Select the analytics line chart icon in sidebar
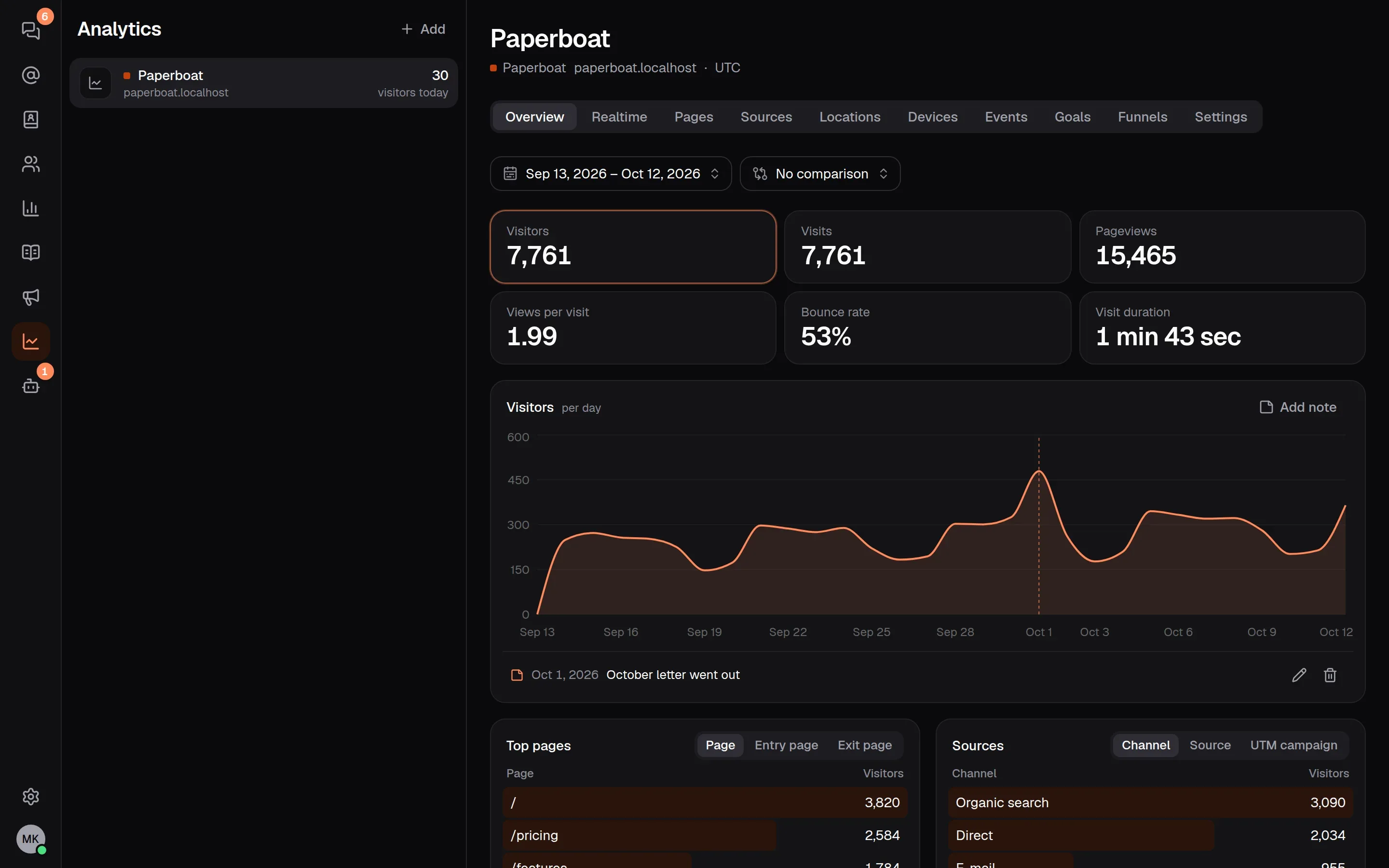 pyautogui.click(x=30, y=341)
